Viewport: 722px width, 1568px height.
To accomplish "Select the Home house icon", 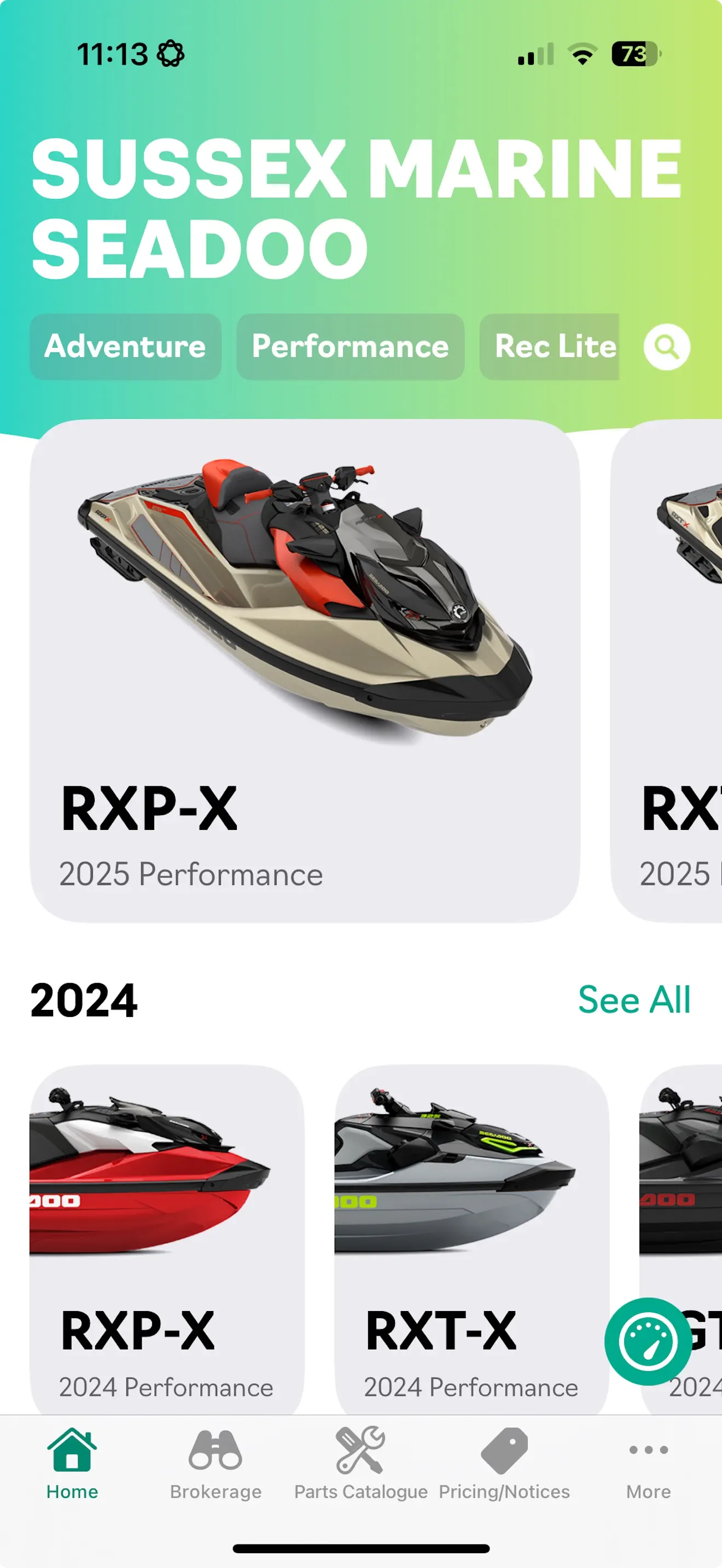I will 72,1450.
